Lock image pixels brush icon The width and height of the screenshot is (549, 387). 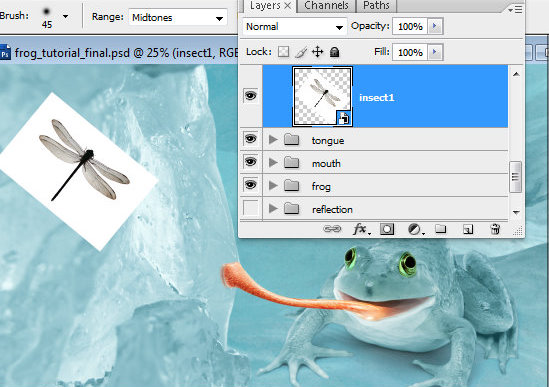point(300,52)
